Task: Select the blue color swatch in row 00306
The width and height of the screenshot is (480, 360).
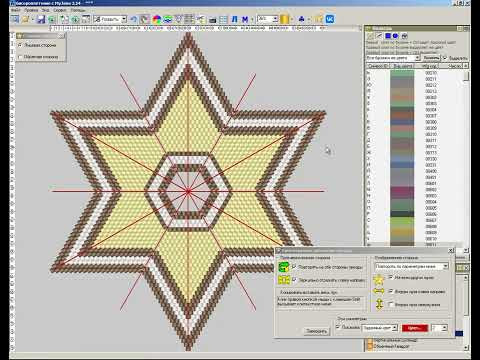Action: (x=402, y=122)
